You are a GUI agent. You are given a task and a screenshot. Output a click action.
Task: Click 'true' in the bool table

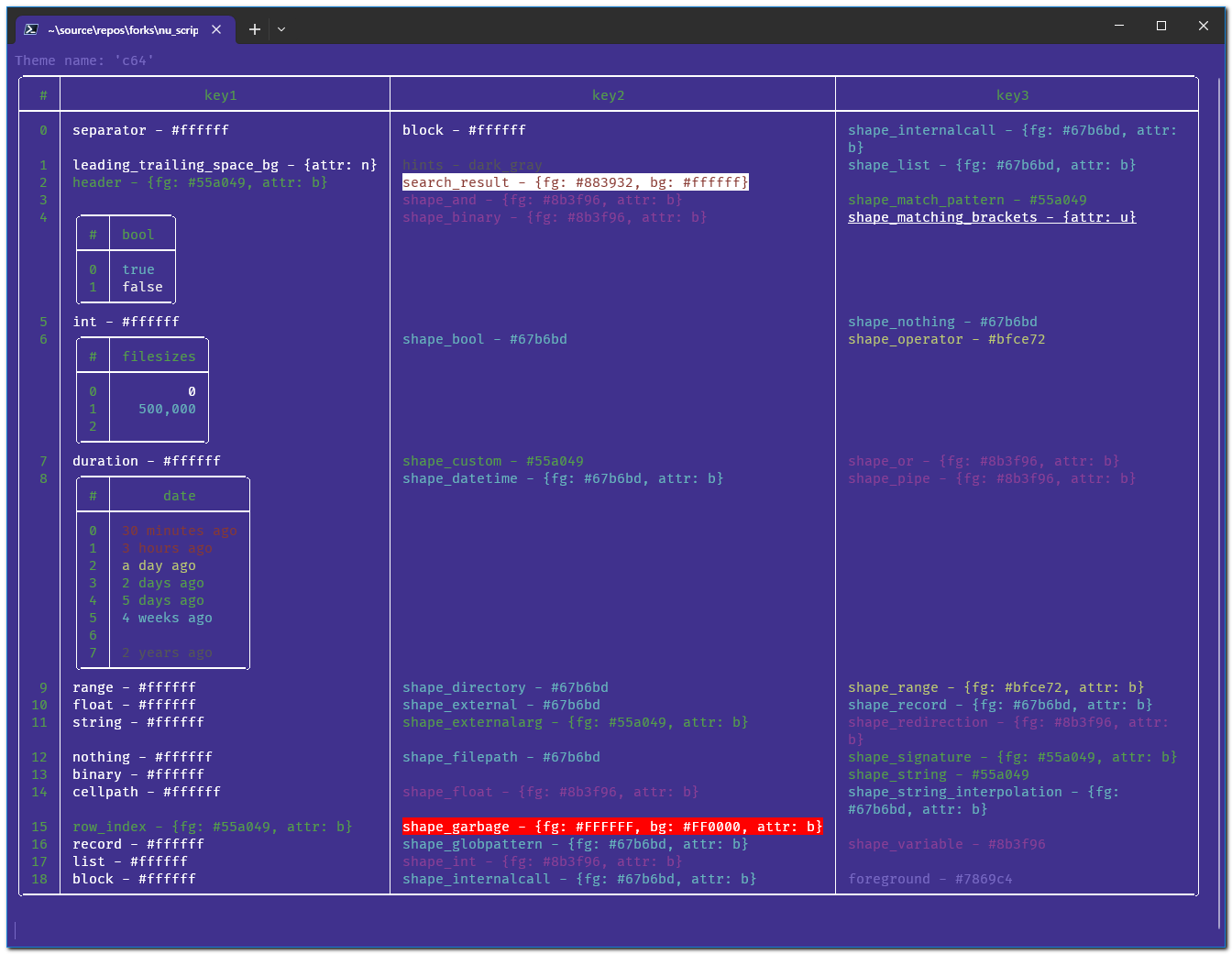138,269
